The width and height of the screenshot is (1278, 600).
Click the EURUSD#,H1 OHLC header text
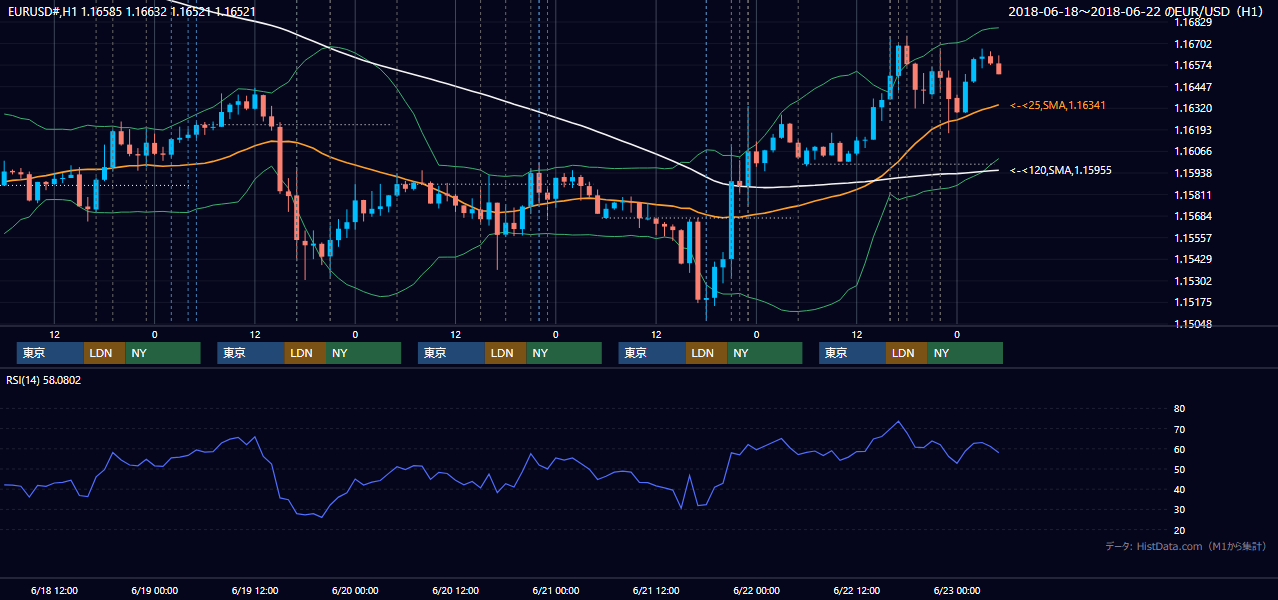click(131, 11)
